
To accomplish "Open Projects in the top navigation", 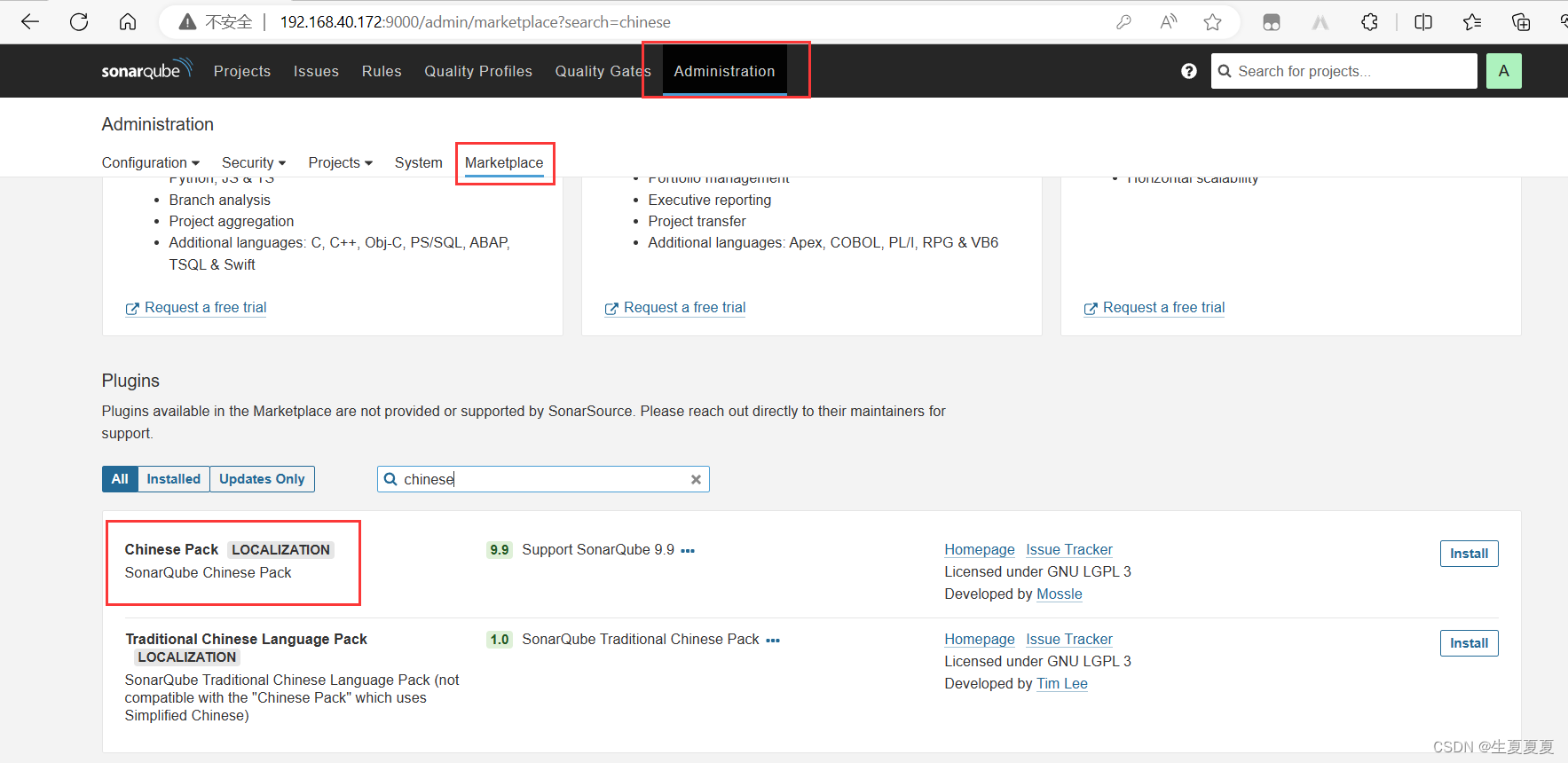I will click(x=242, y=71).
